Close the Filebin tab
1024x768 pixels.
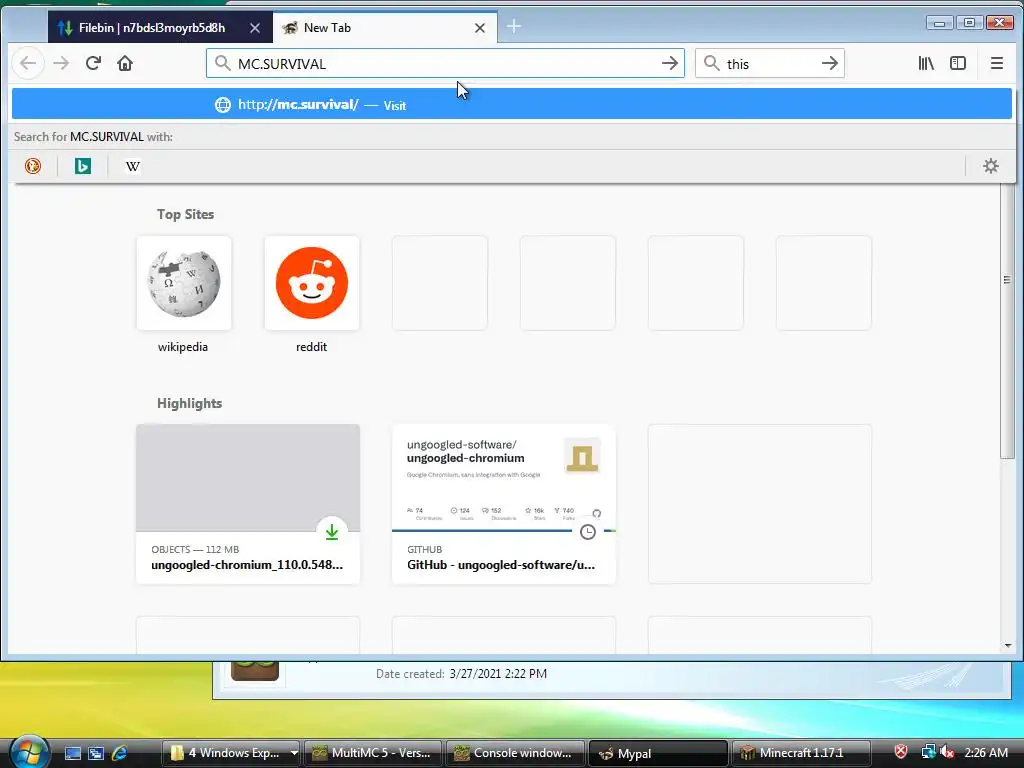coord(255,28)
